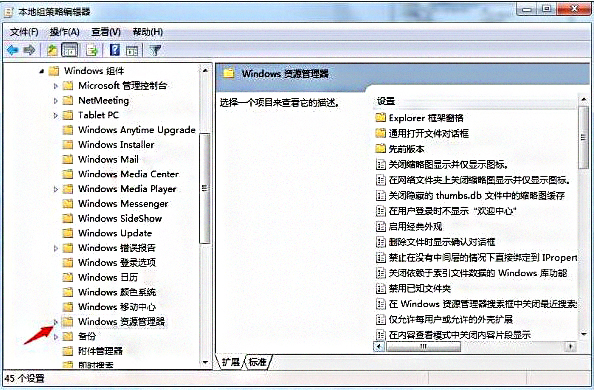Click the 先前版本 folder icon
This screenshot has height=390, width=594.
[x=380, y=149]
